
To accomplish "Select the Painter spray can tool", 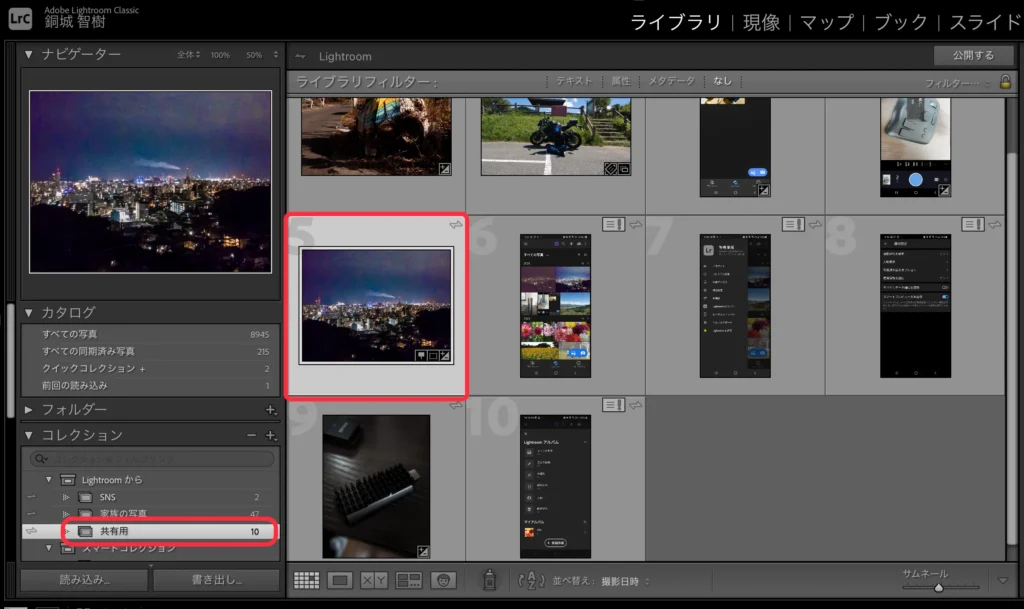I will click(489, 580).
